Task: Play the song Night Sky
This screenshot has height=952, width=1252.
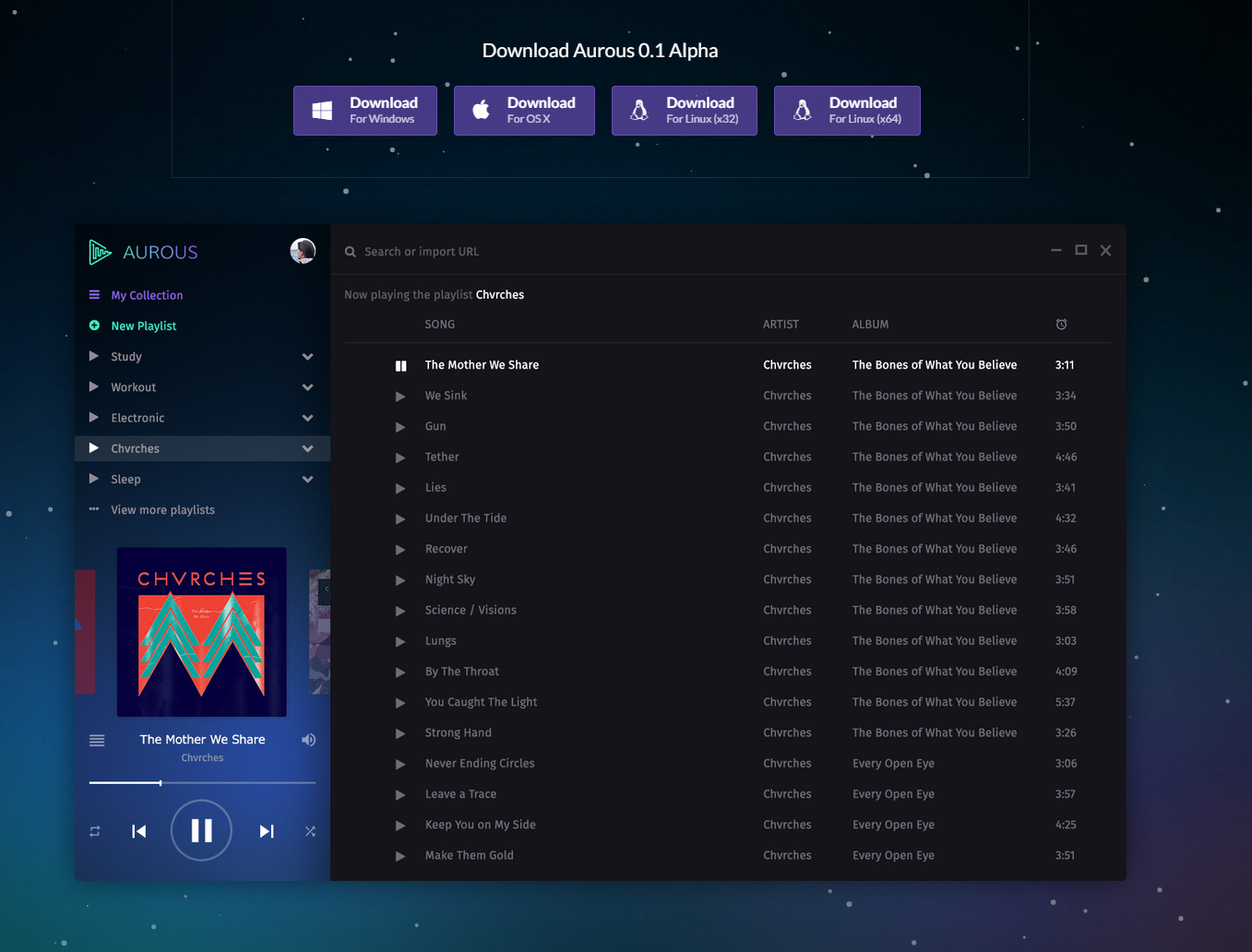Action: pos(400,580)
